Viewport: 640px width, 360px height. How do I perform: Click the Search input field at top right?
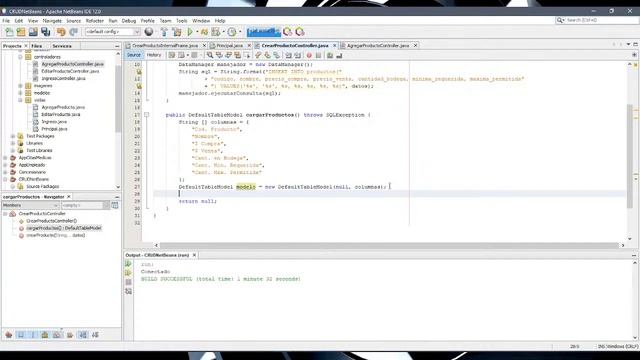pos(597,20)
